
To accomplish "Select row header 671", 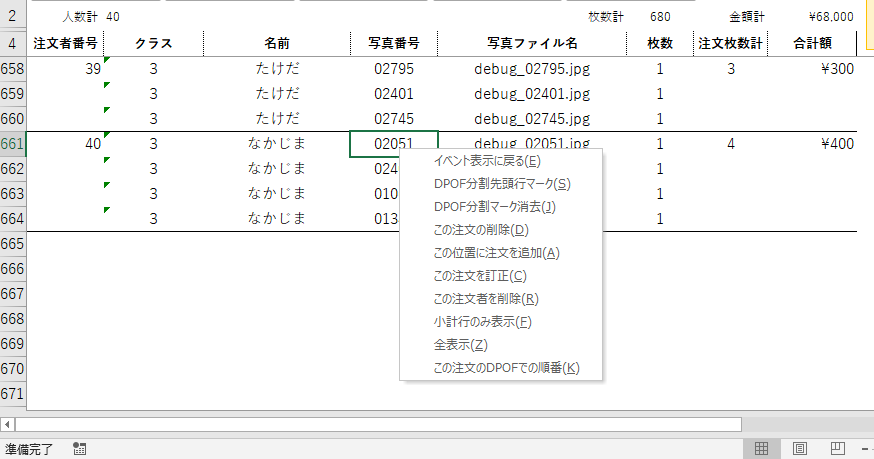I will 13,394.
